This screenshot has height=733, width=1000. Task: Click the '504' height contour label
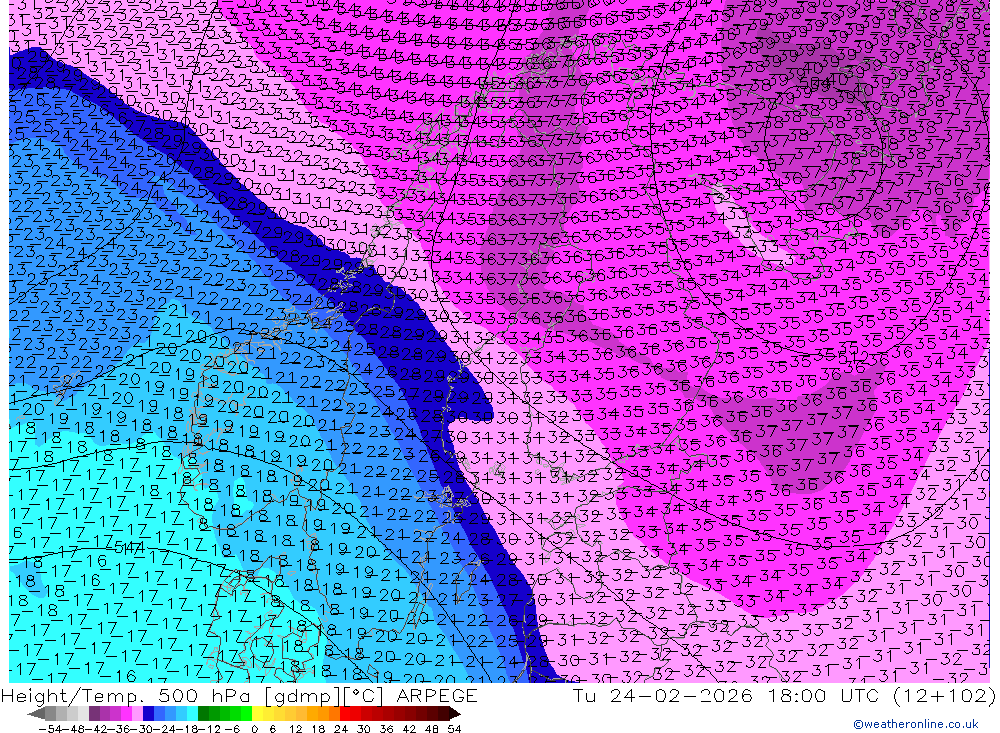(x=814, y=83)
